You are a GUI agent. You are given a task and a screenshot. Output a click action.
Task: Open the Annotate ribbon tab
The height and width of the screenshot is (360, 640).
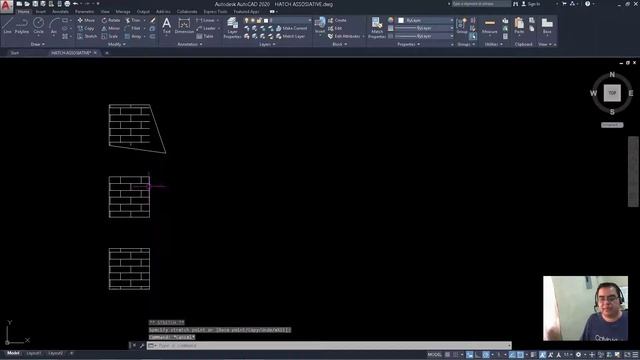(x=60, y=12)
